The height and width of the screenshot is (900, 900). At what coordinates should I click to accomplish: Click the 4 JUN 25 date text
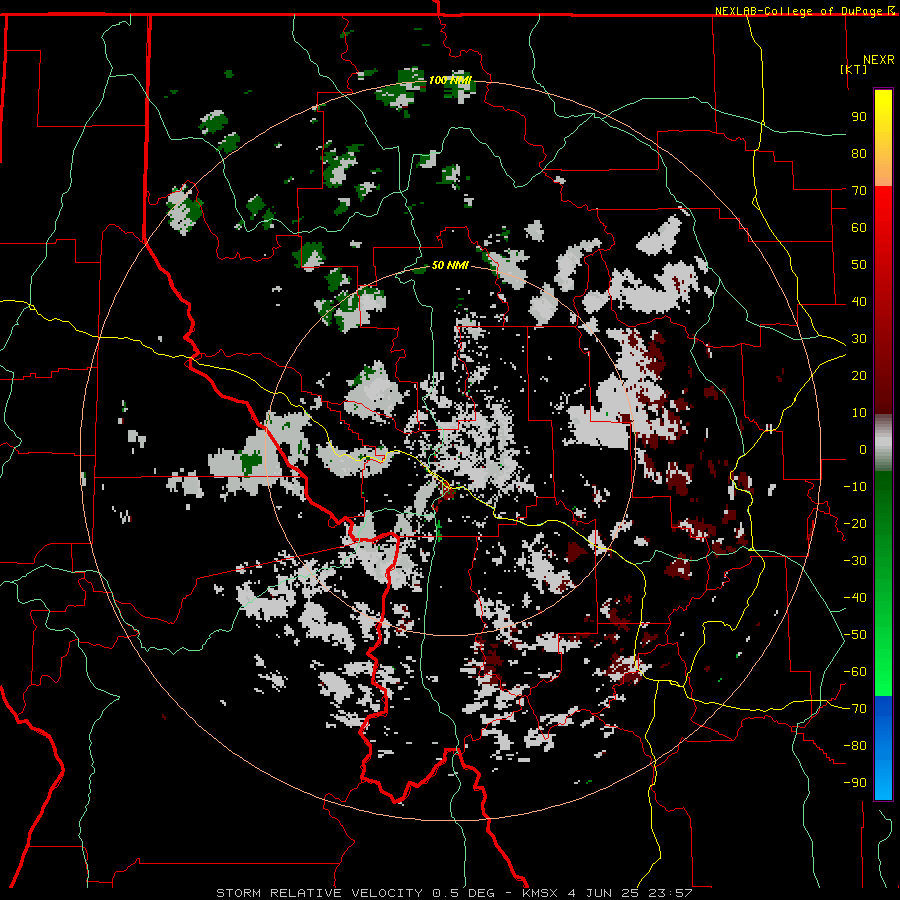click(x=603, y=893)
